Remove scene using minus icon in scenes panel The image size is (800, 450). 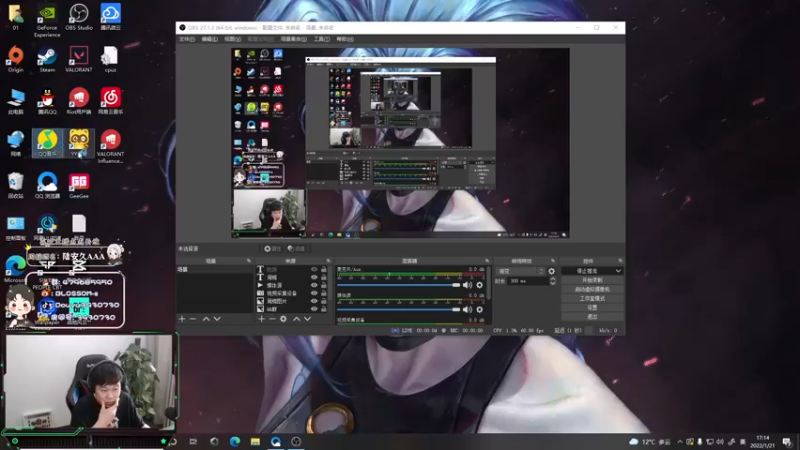coord(193,319)
